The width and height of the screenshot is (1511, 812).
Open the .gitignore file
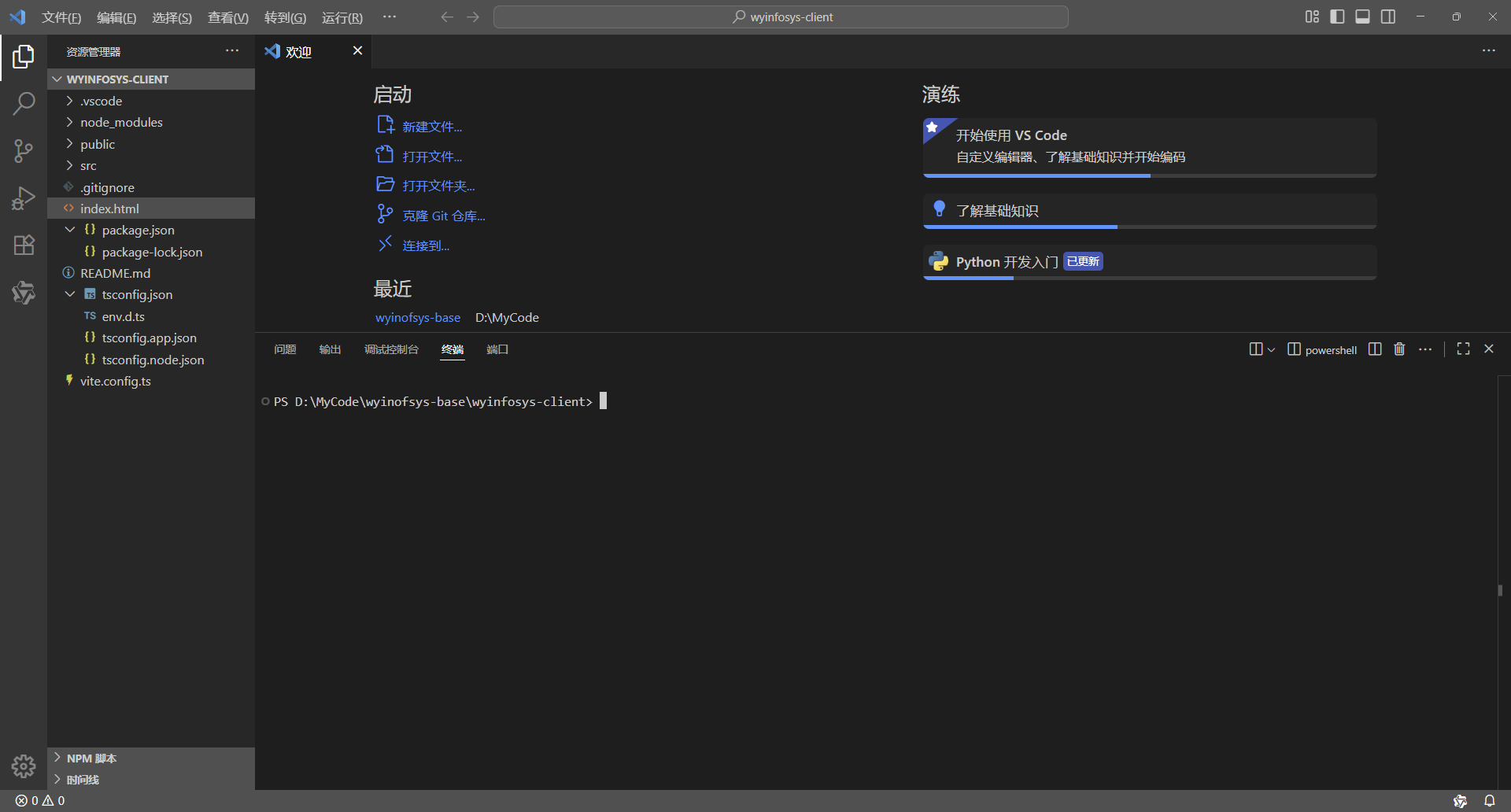(151, 187)
